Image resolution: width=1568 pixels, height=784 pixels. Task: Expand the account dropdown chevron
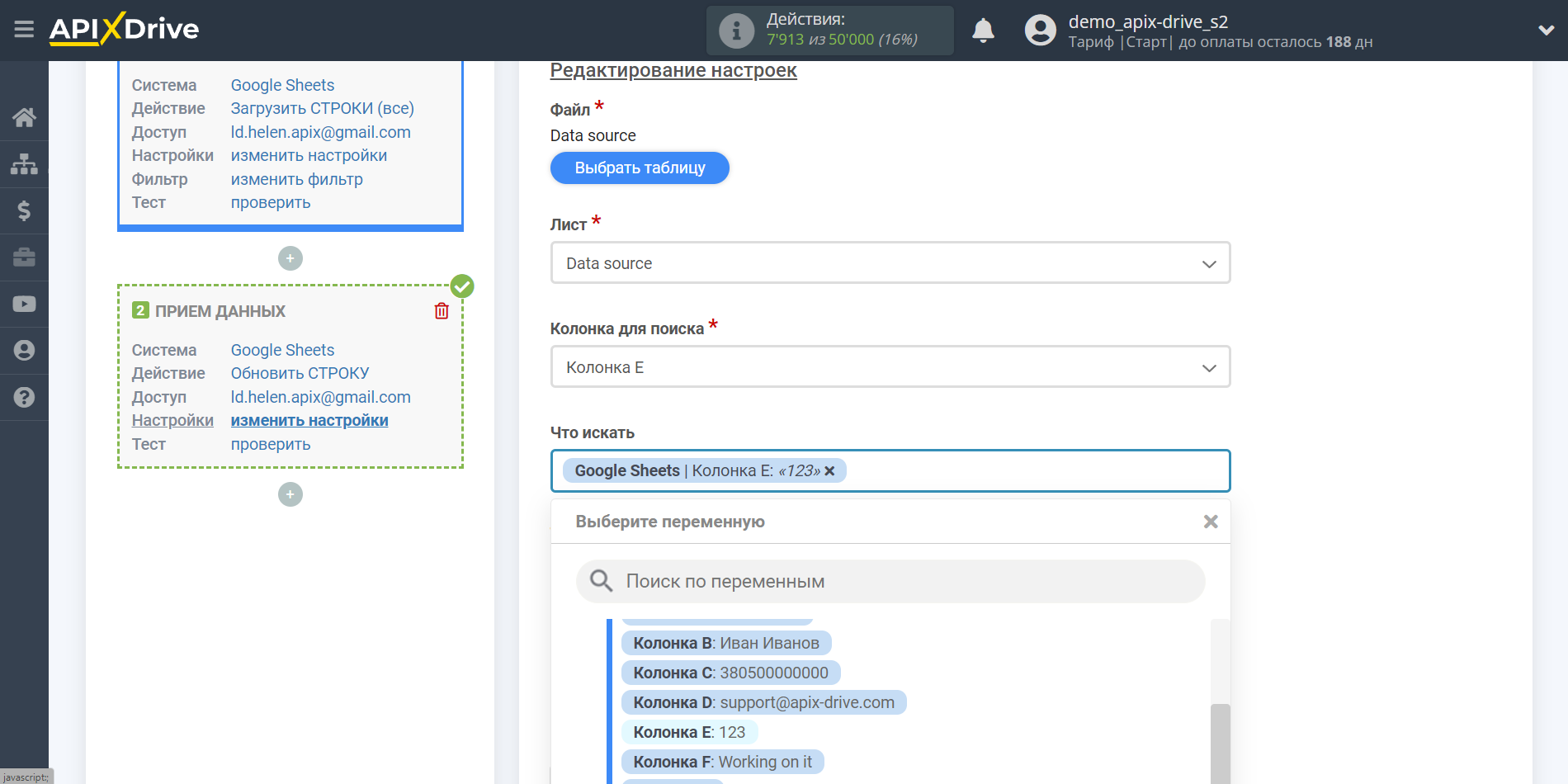(1546, 31)
